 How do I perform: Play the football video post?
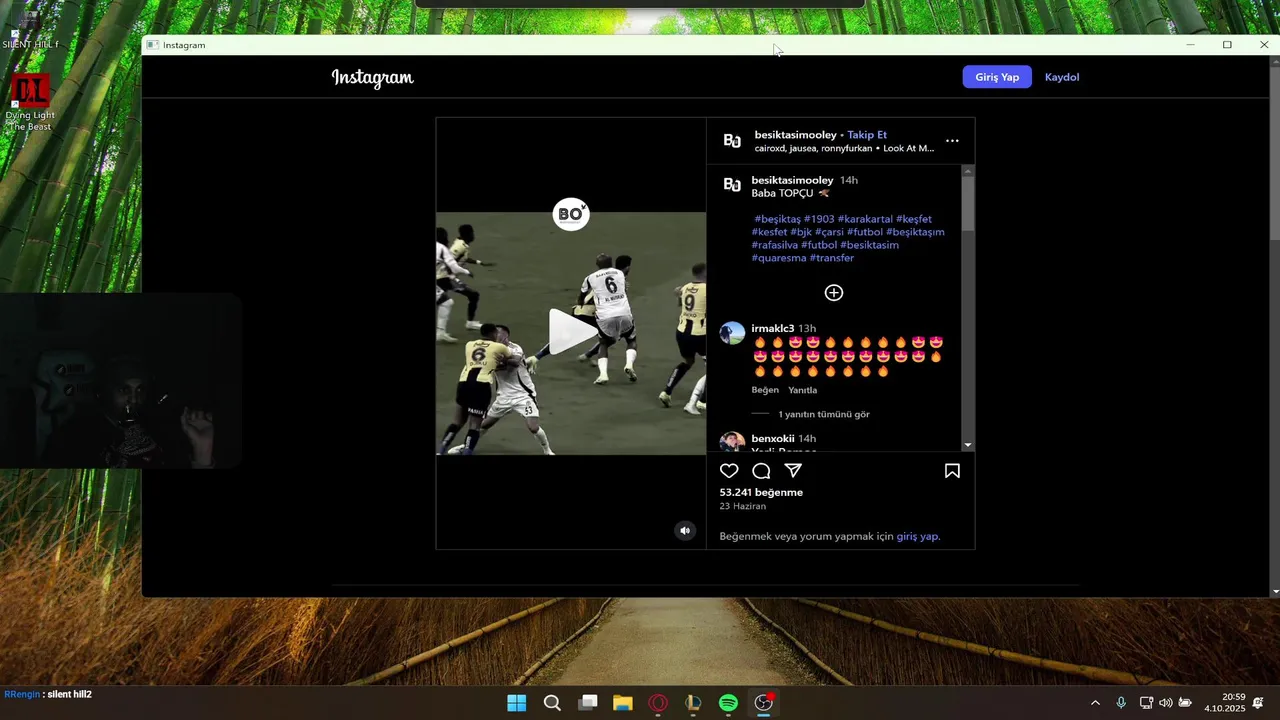click(571, 331)
